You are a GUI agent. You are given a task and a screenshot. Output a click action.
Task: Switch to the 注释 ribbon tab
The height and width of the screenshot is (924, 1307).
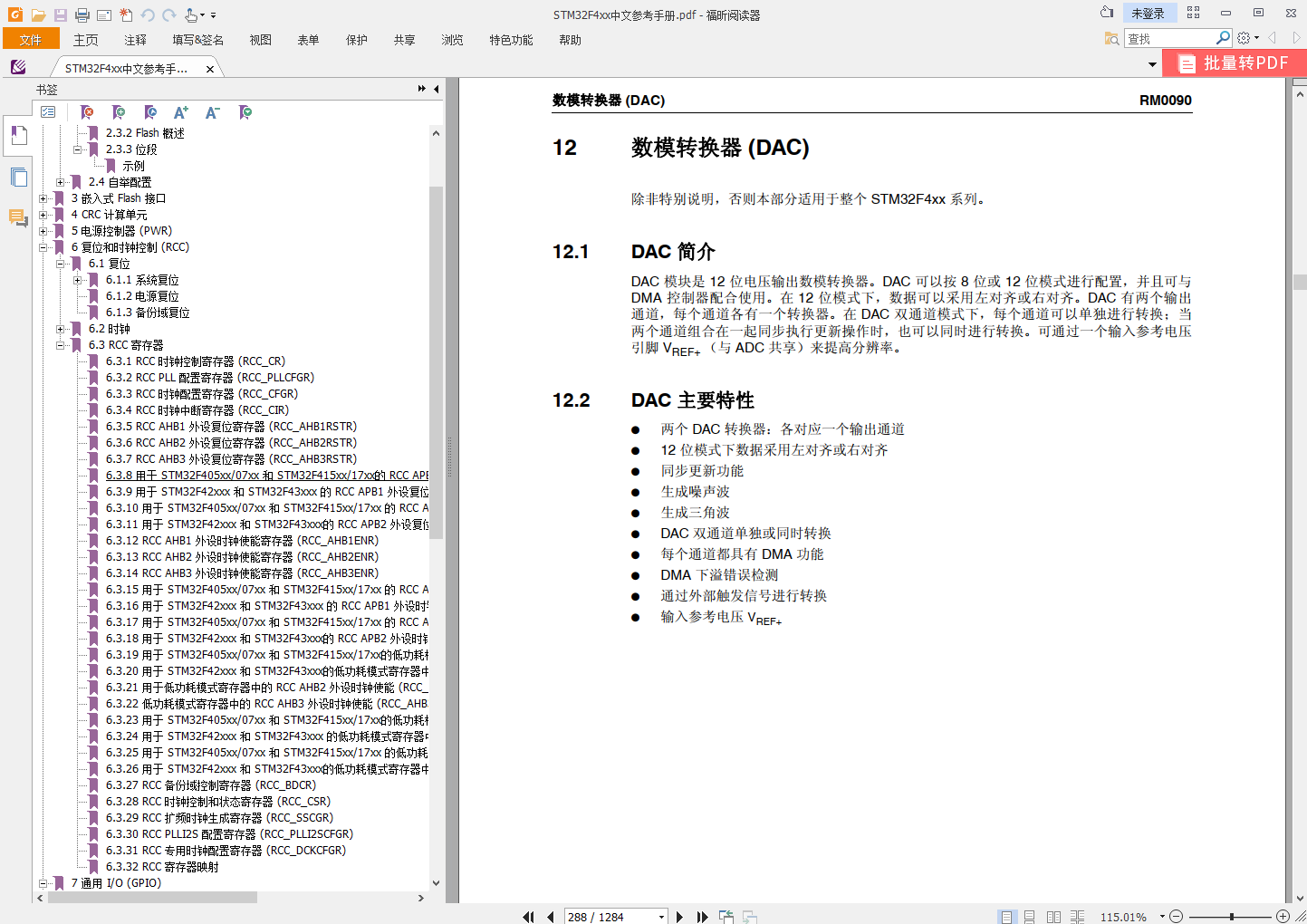pos(136,40)
